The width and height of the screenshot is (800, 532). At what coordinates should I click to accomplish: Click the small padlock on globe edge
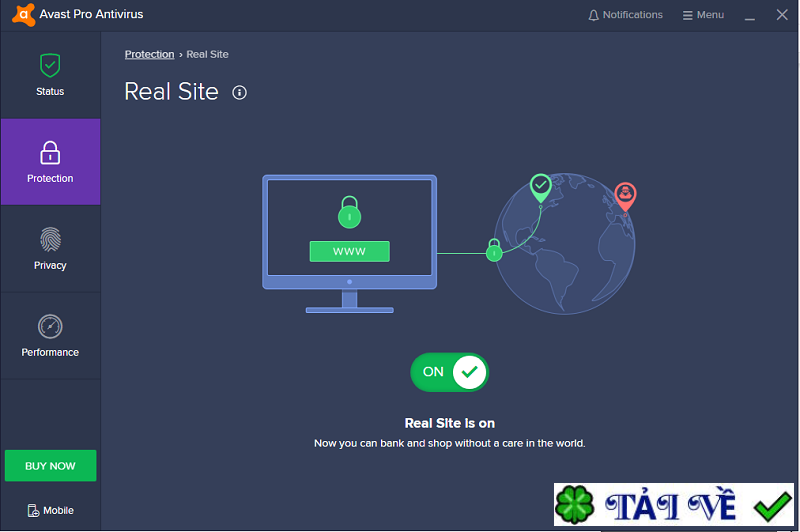click(494, 250)
